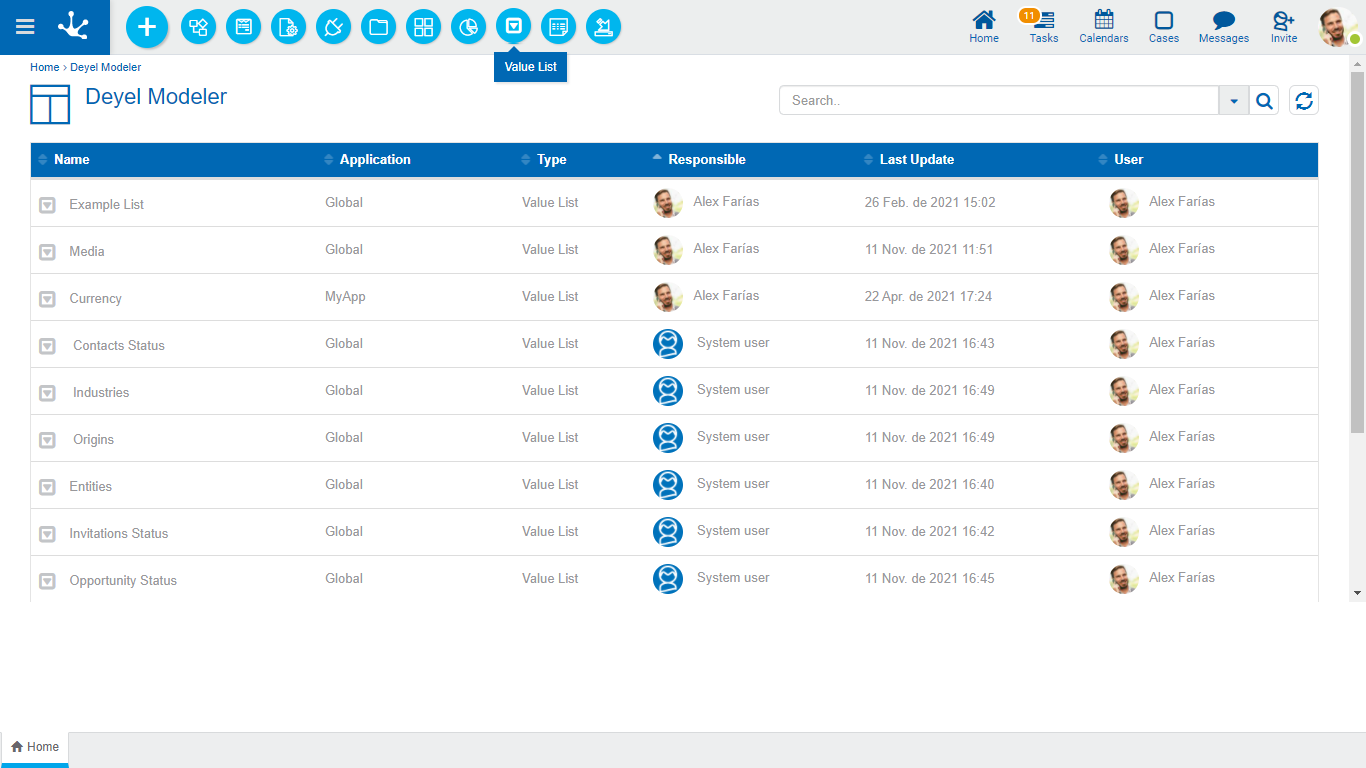Open Cases

click(x=1164, y=27)
